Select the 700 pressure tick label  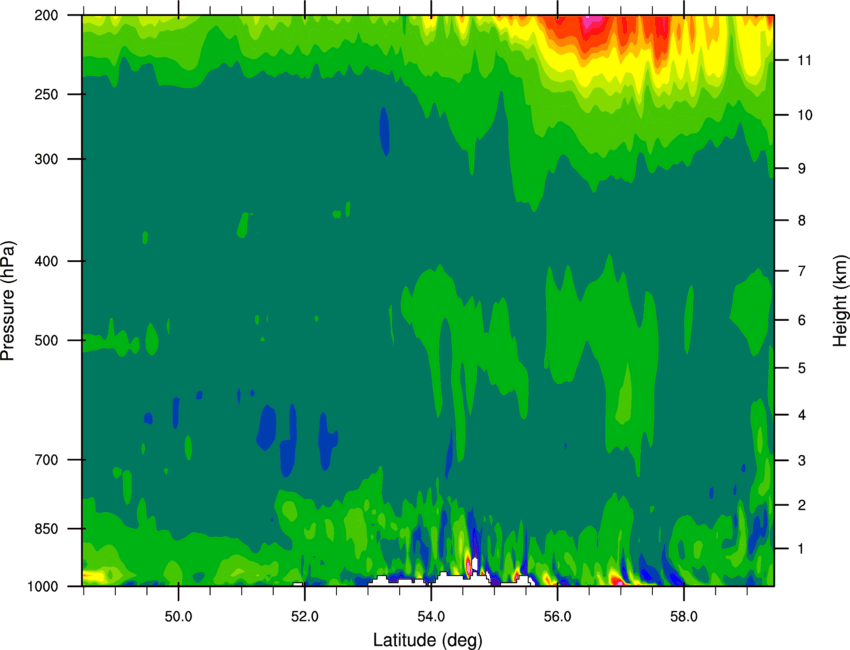[47, 460]
